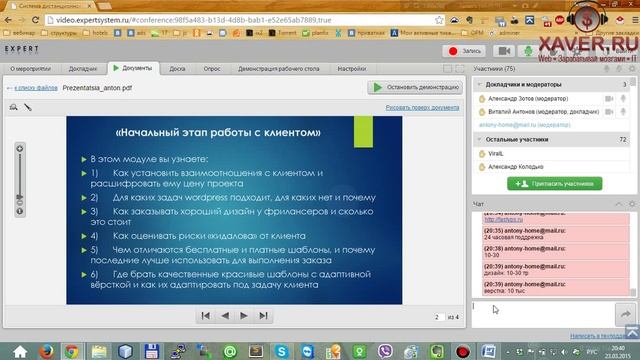The height and width of the screenshot is (360, 640).
Task: Start recording with the Запись button
Action: tap(464, 51)
